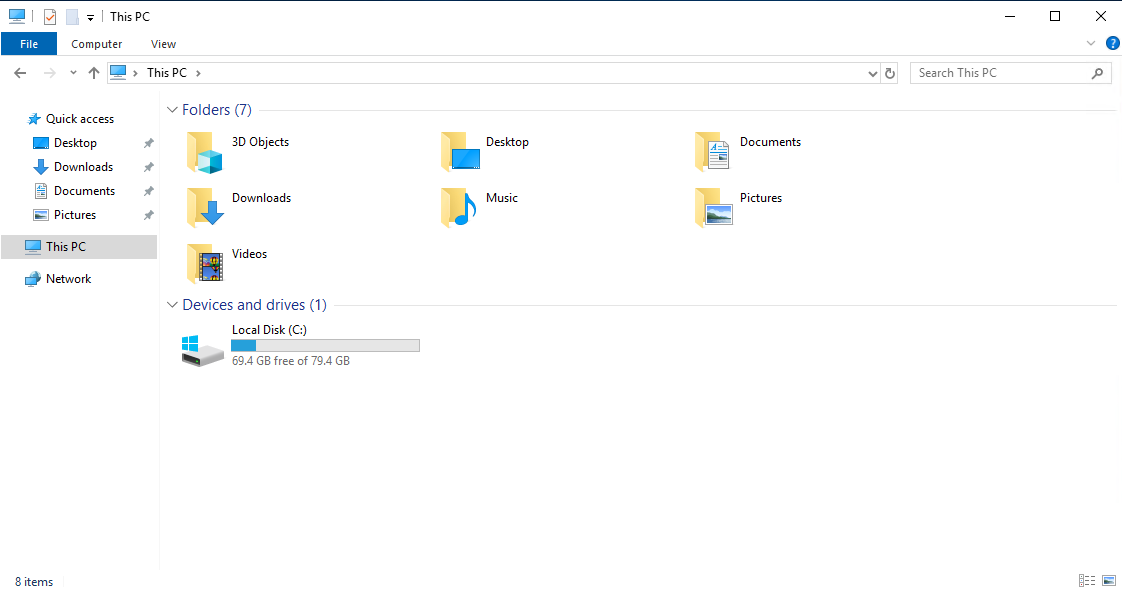The width and height of the screenshot is (1122, 594).
Task: Switch to Details view in status bar
Action: point(1087,580)
